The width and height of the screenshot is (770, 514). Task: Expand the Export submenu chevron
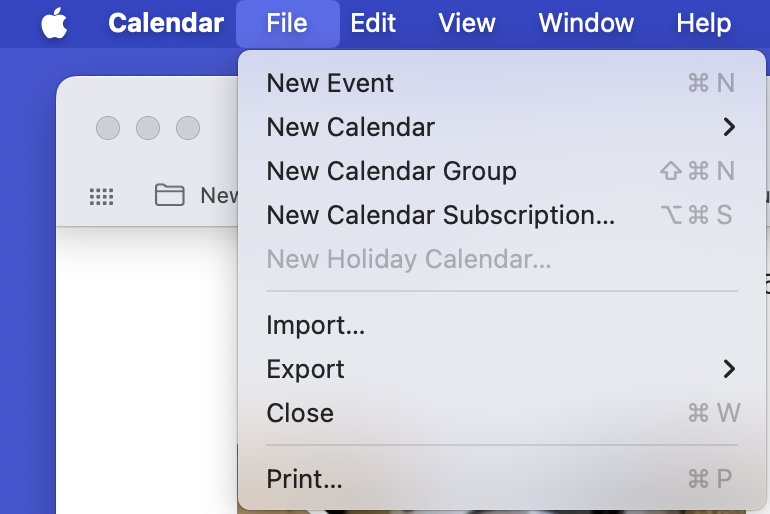[x=729, y=369]
